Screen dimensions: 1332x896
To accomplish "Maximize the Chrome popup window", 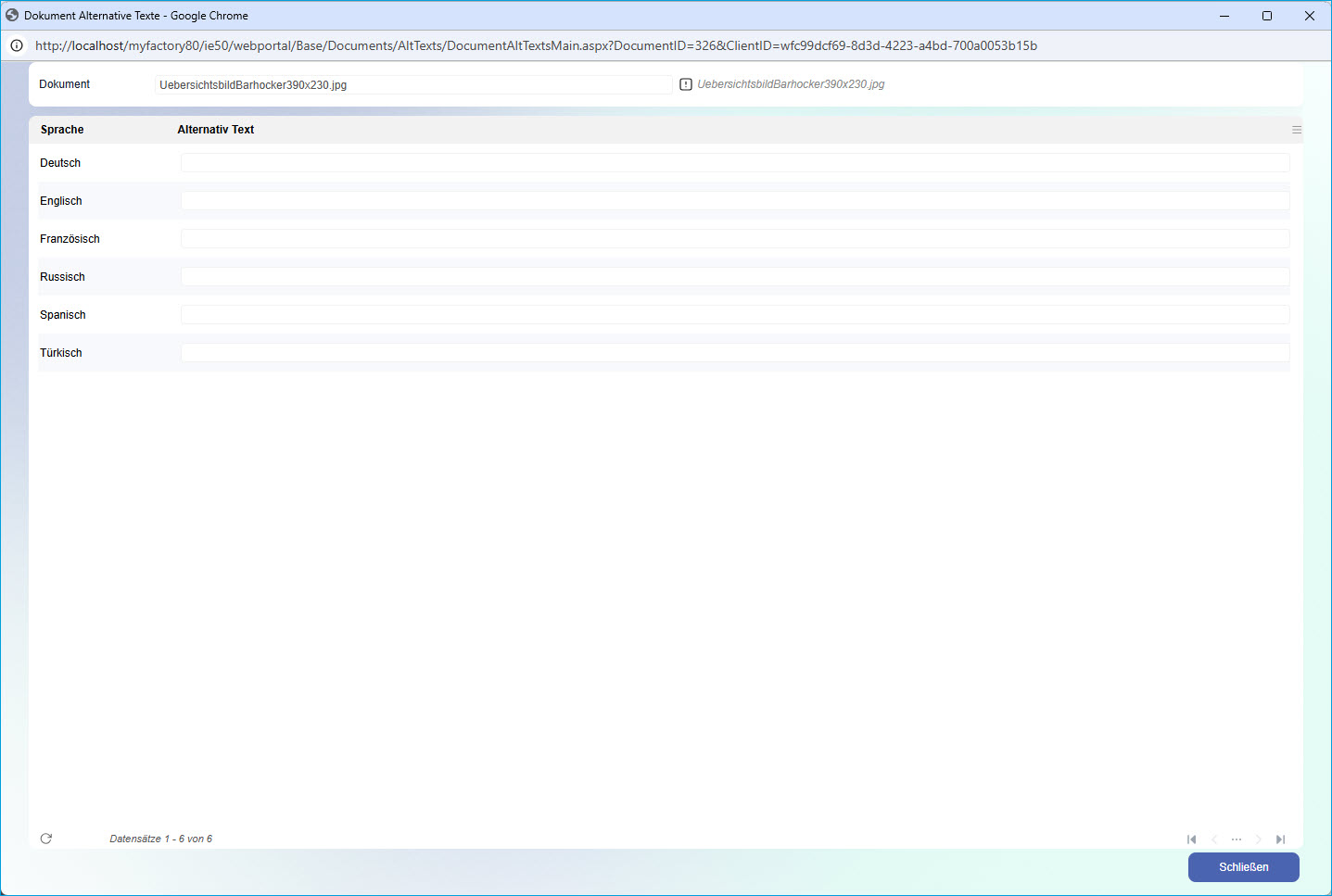I will point(1266,16).
